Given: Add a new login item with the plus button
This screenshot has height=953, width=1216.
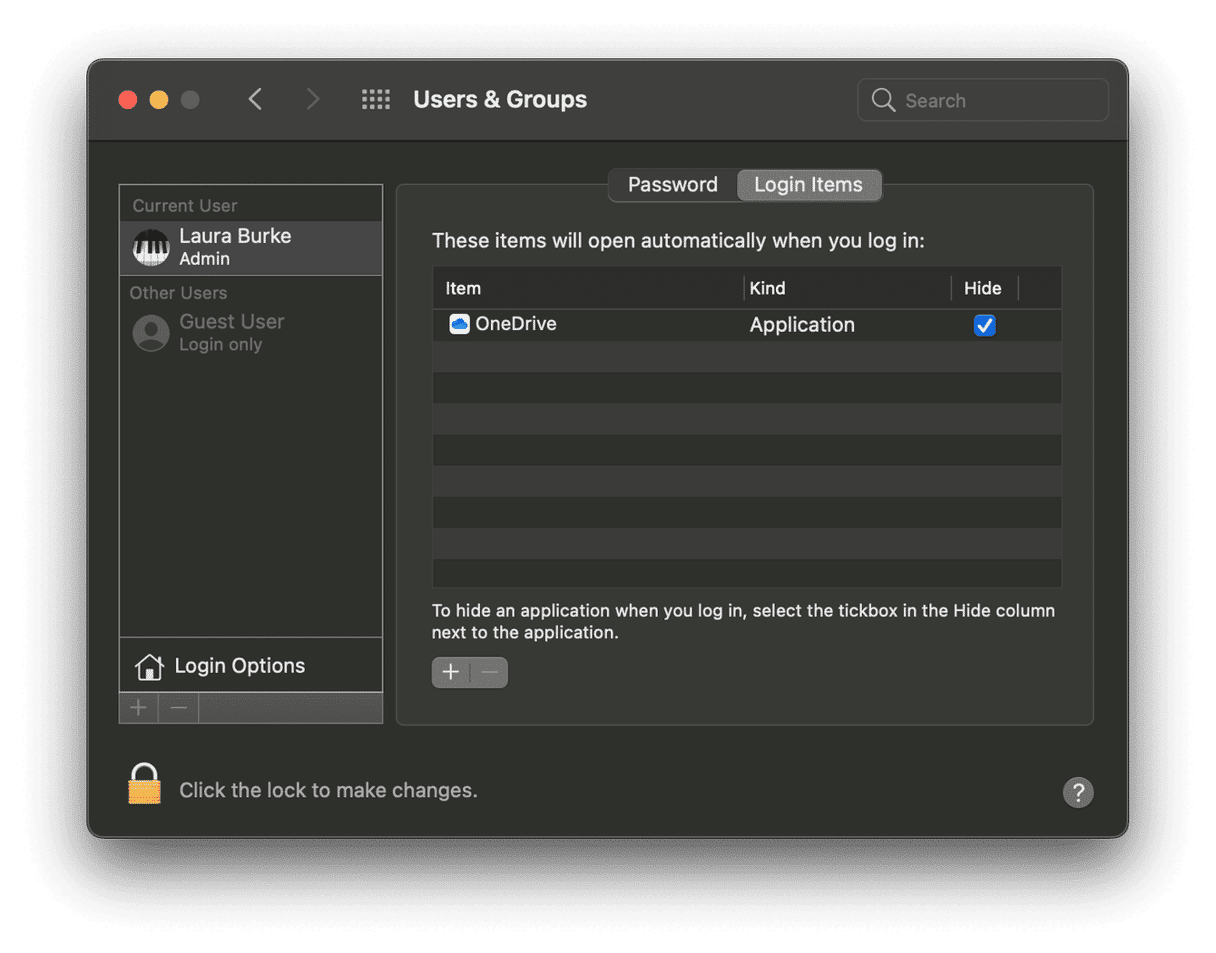Looking at the screenshot, I should (451, 672).
